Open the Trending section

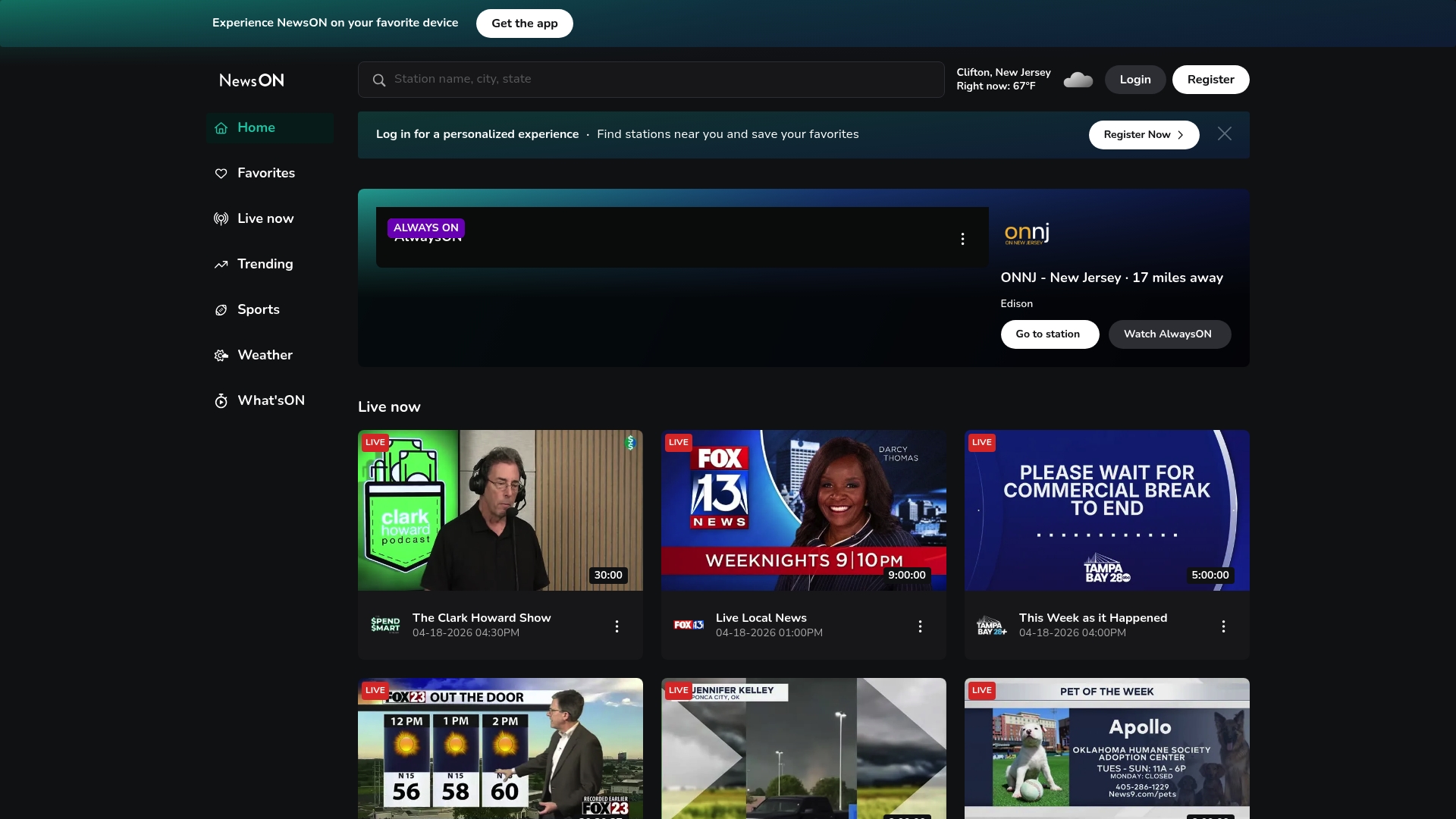[269, 265]
